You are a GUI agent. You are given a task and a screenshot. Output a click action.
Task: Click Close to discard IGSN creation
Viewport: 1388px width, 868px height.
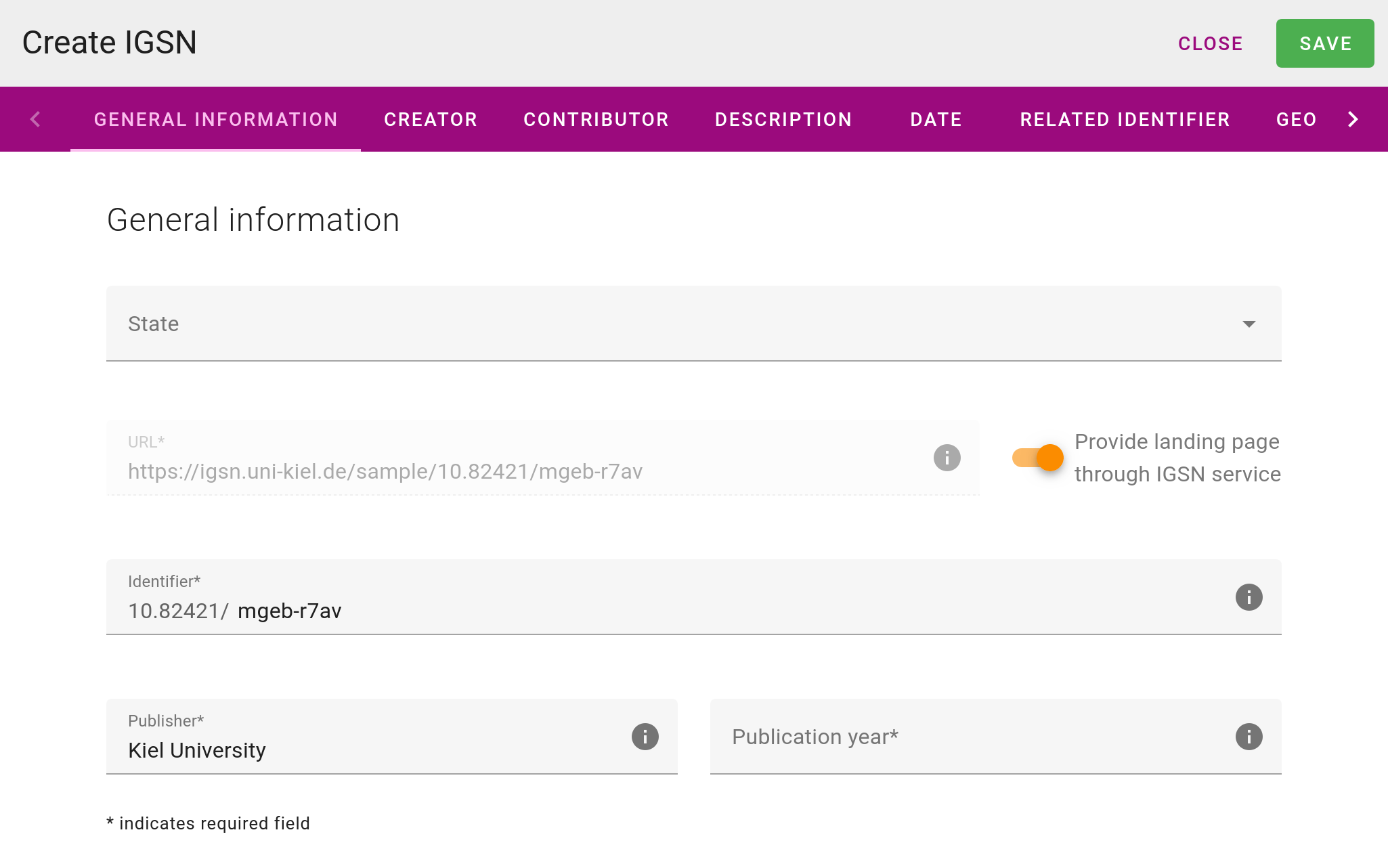1210,43
